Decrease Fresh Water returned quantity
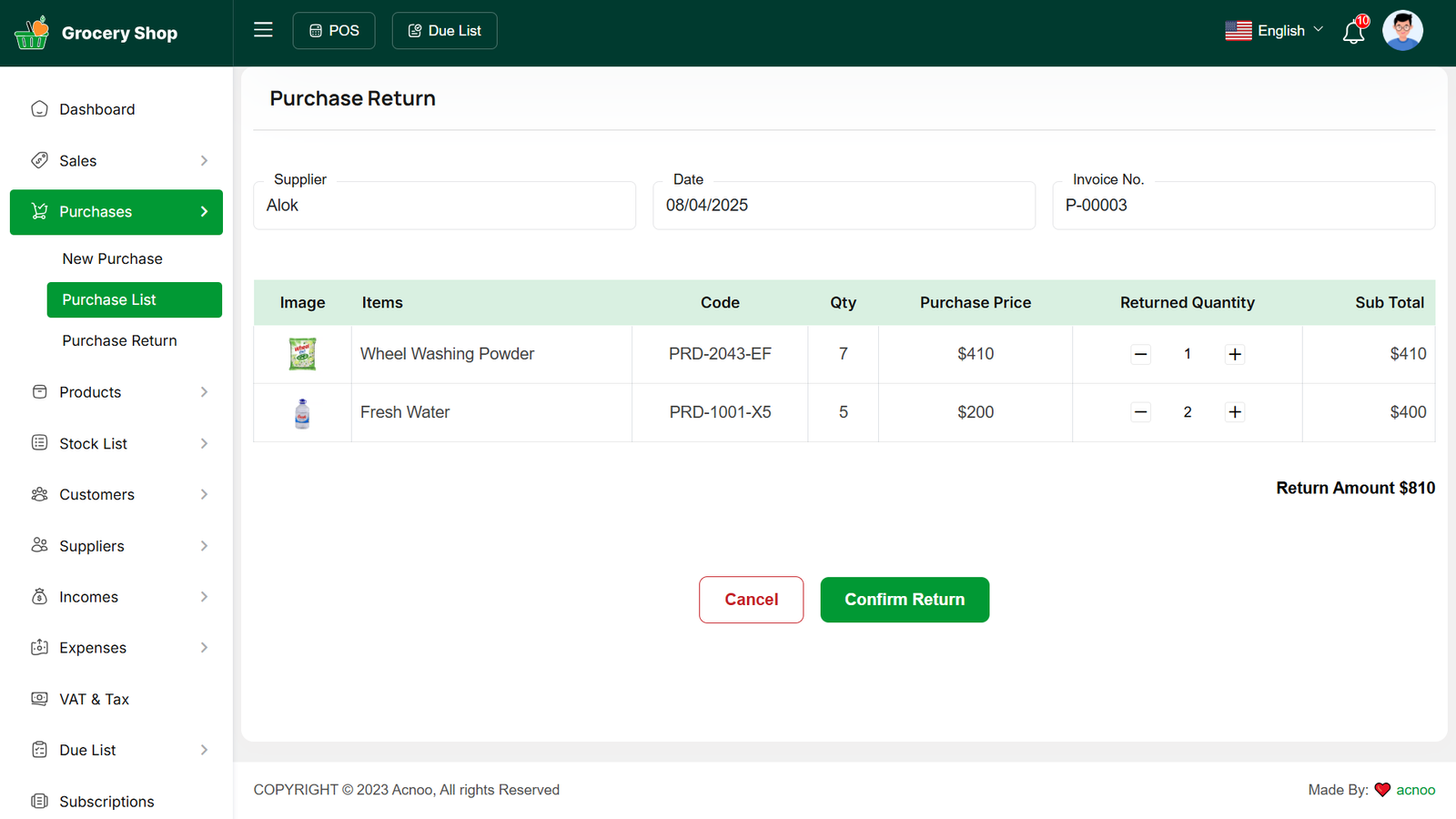Viewport: 1456px width, 819px height. 1140,412
